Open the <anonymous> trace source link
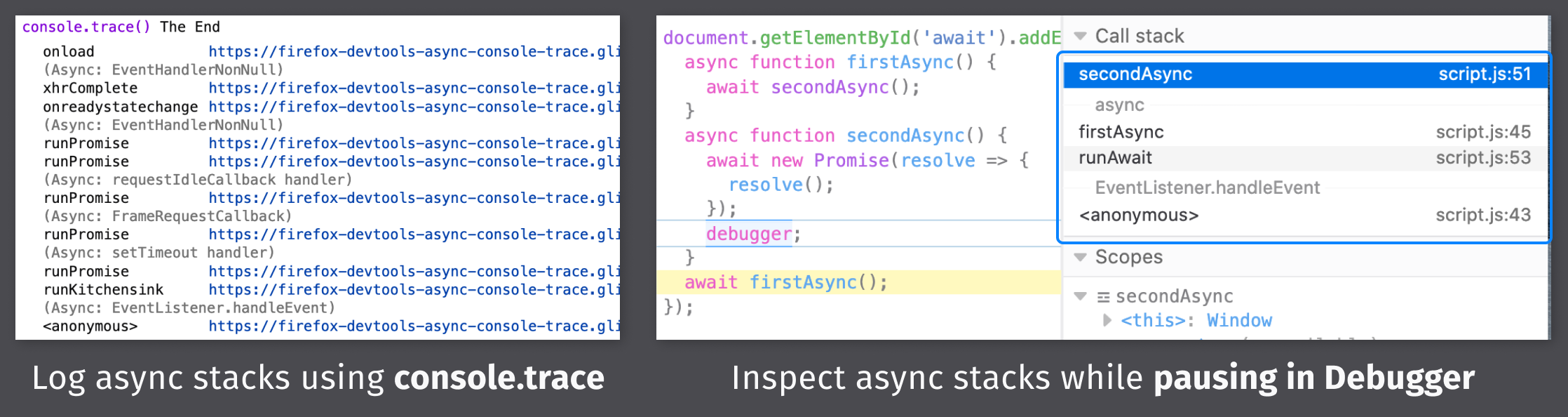 pos(414,326)
